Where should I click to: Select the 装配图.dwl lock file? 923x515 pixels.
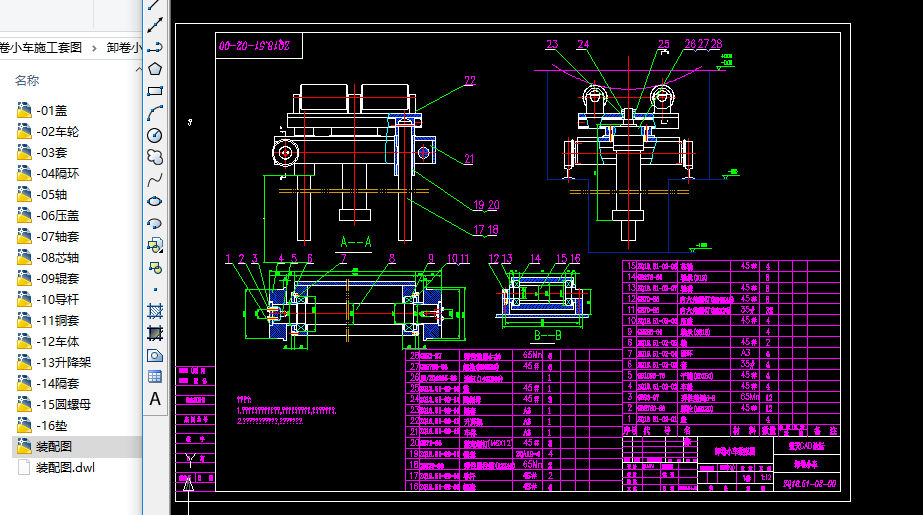65,467
